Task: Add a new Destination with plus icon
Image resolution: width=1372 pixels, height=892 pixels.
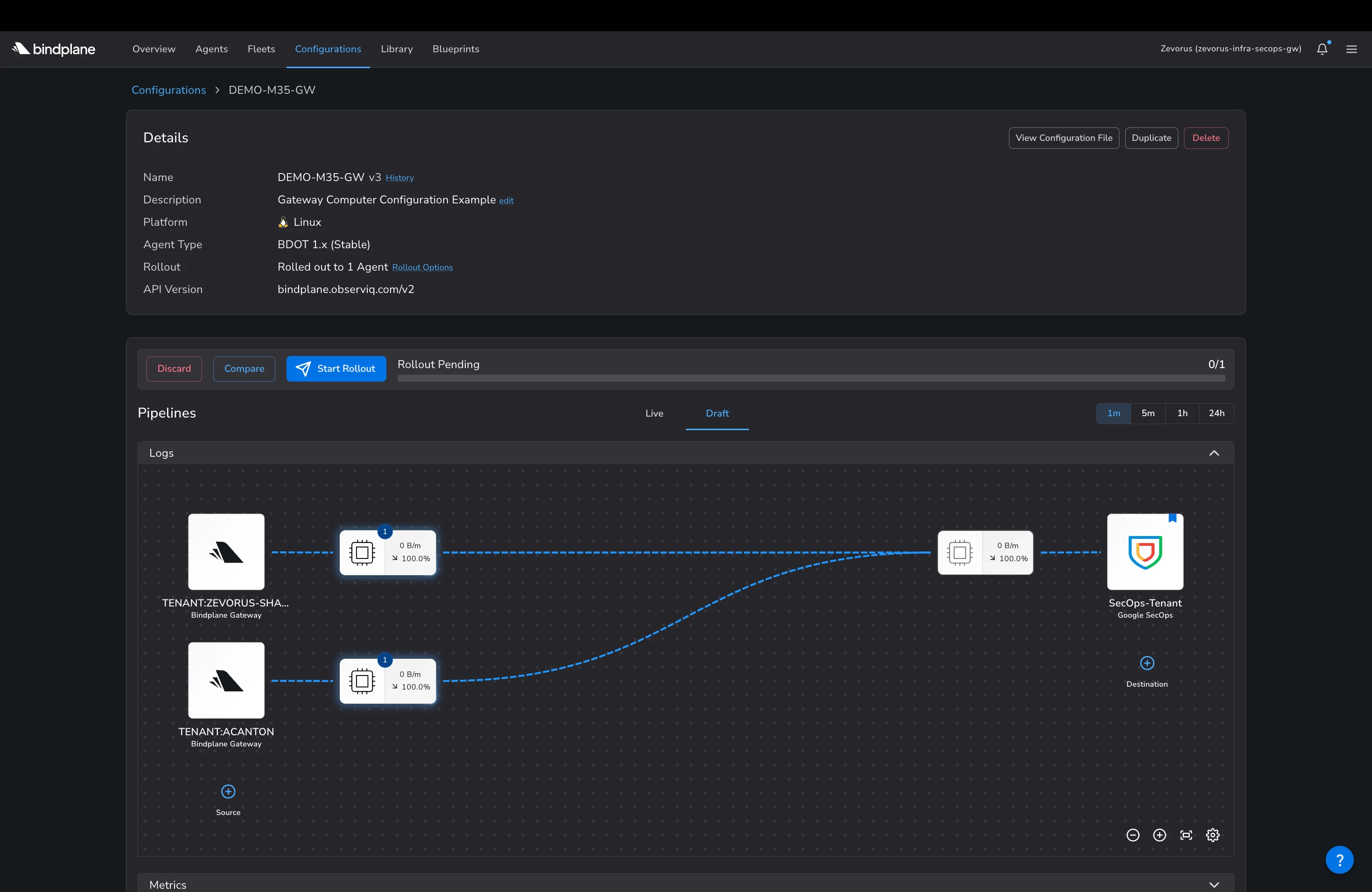Action: click(1147, 662)
